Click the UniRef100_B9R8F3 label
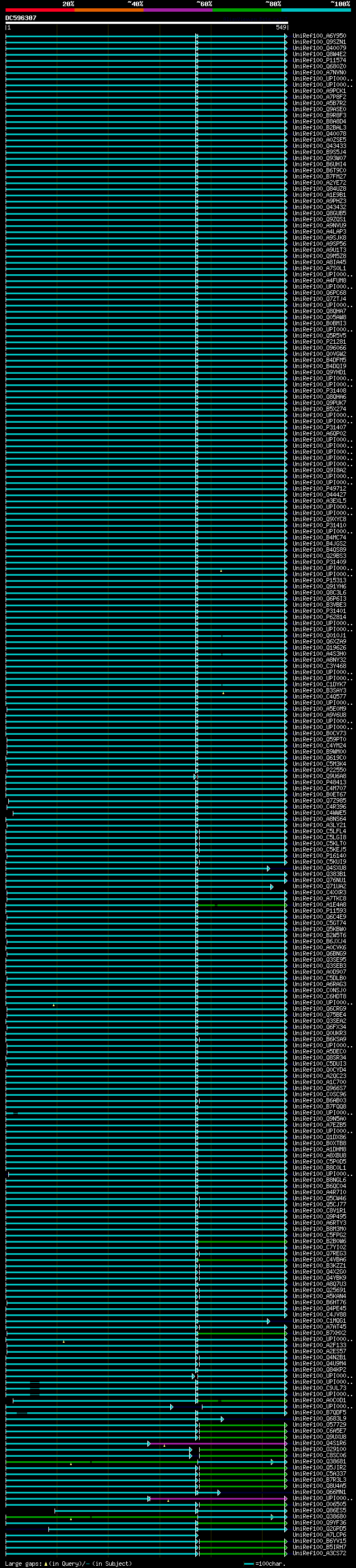 click(319, 116)
